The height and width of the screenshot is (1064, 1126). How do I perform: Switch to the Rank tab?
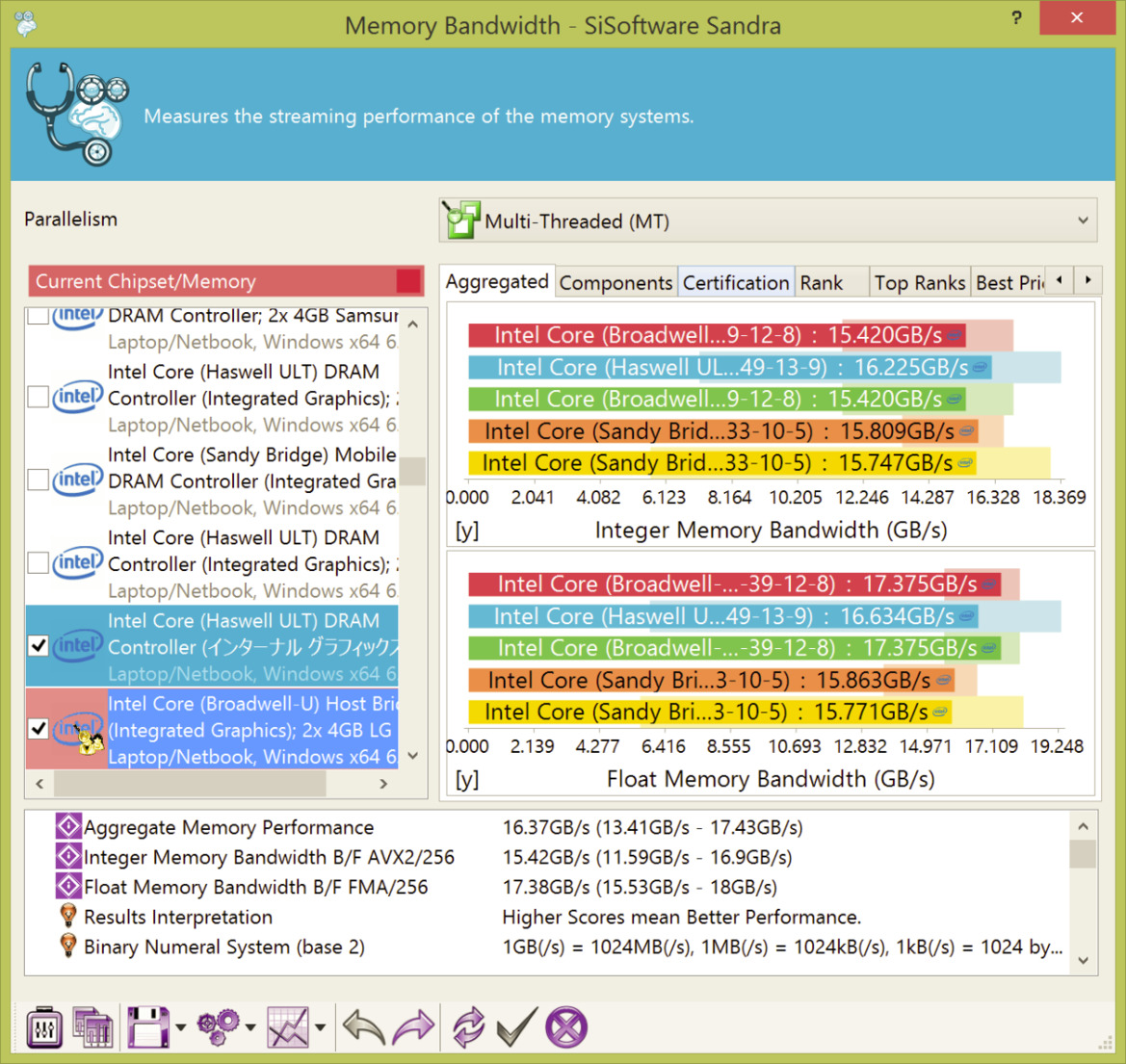[x=831, y=283]
